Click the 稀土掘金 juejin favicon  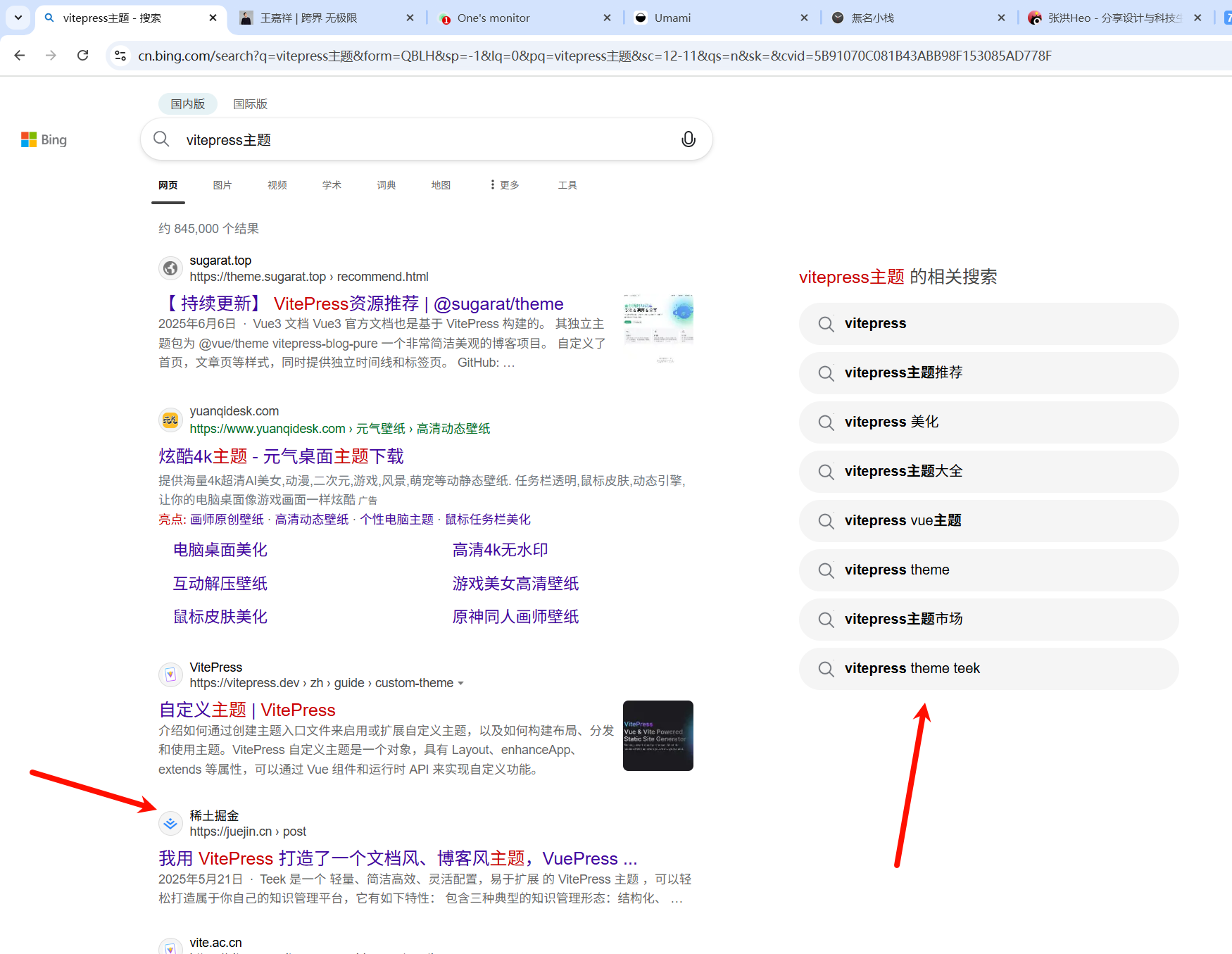170,824
